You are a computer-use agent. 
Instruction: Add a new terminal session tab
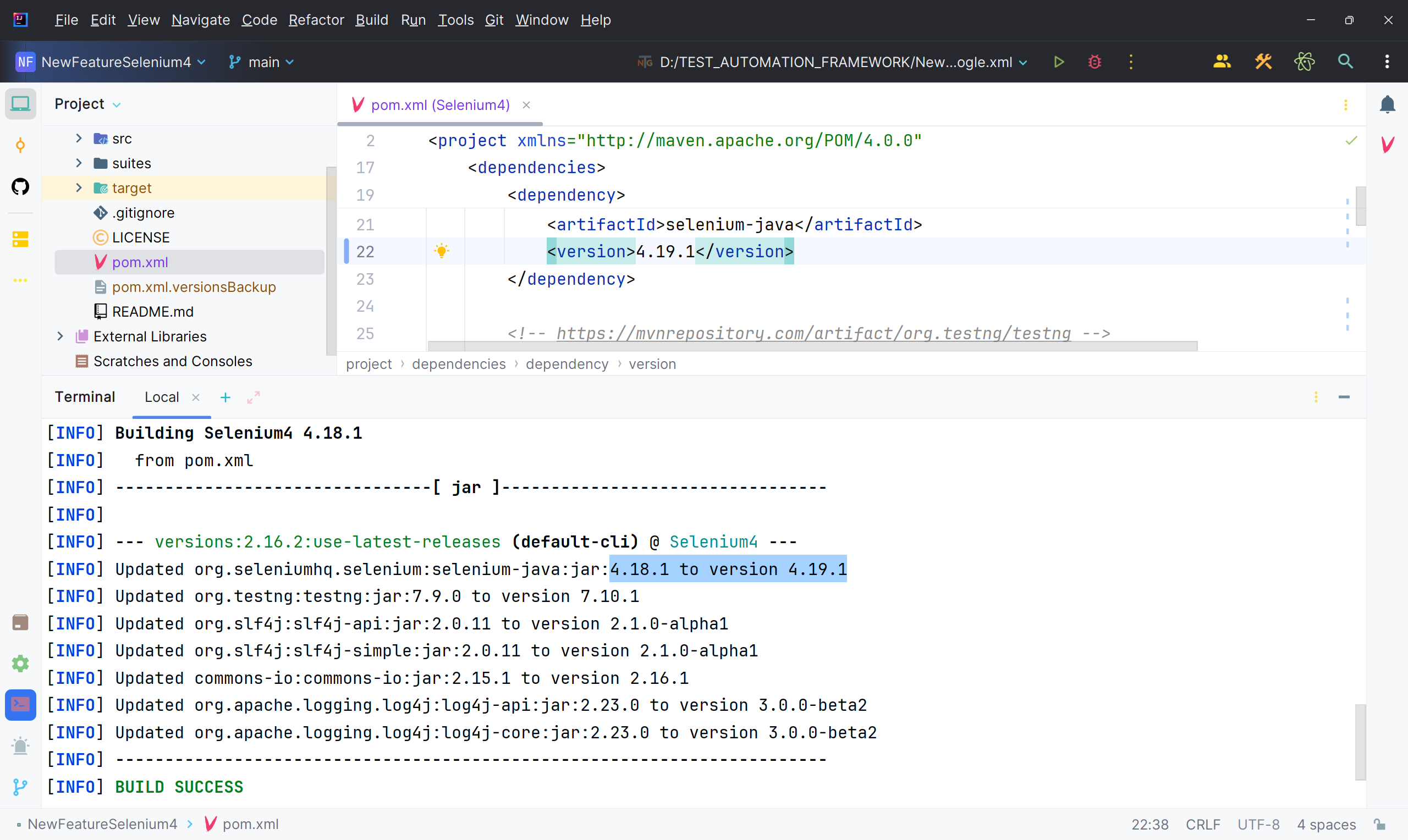coord(226,397)
